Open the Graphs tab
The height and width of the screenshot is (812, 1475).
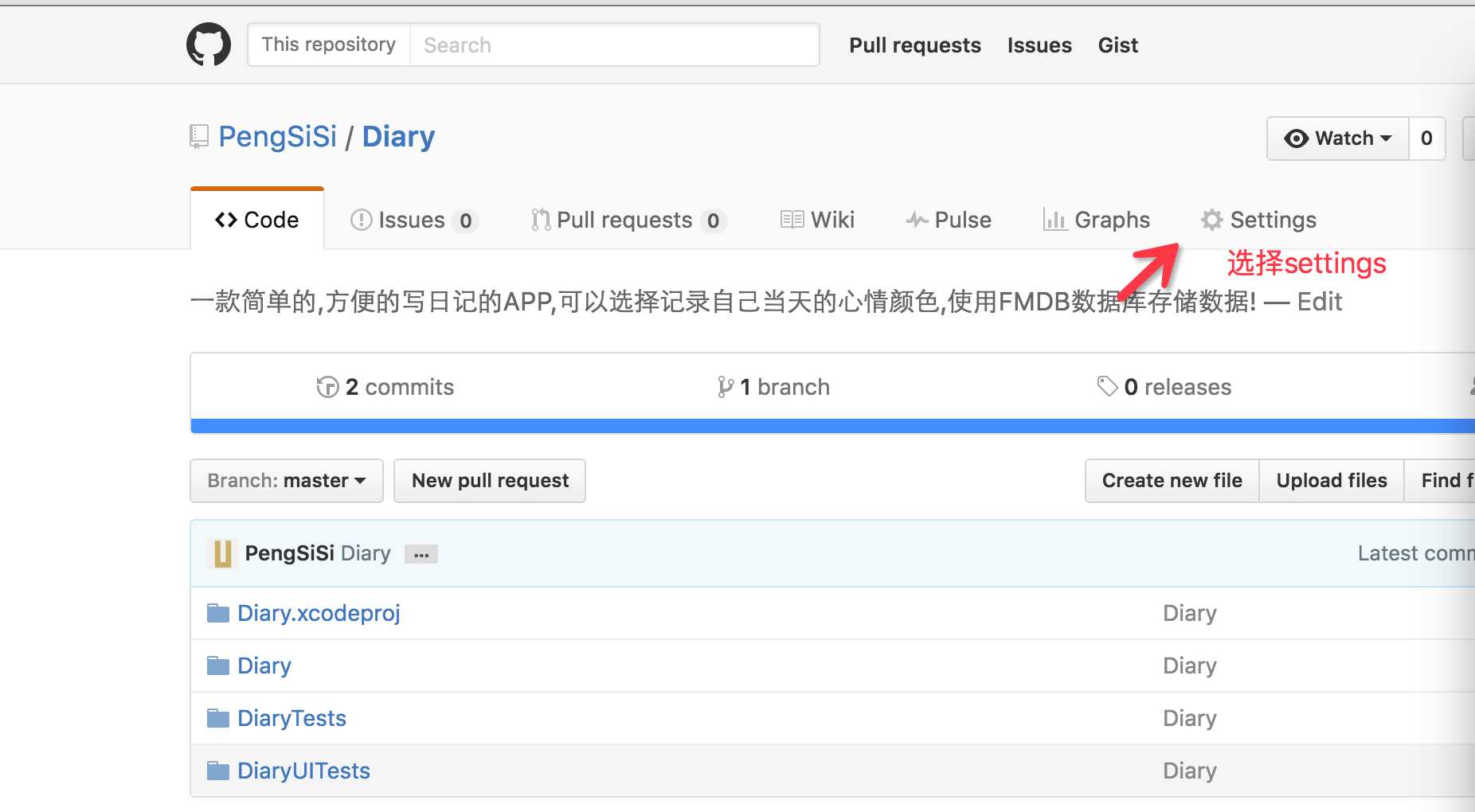coord(1097,220)
